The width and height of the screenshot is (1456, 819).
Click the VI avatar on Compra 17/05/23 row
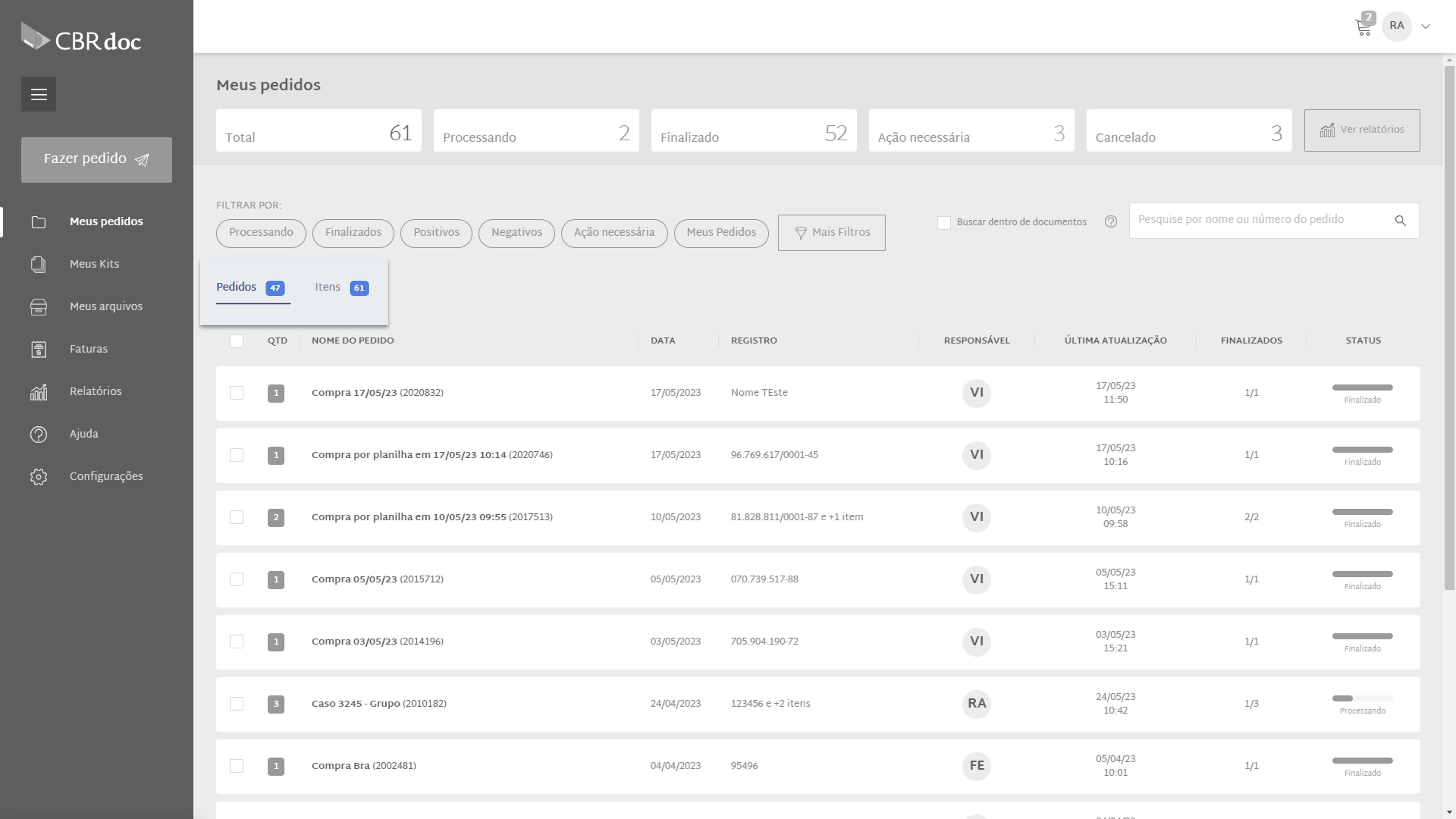977,393
